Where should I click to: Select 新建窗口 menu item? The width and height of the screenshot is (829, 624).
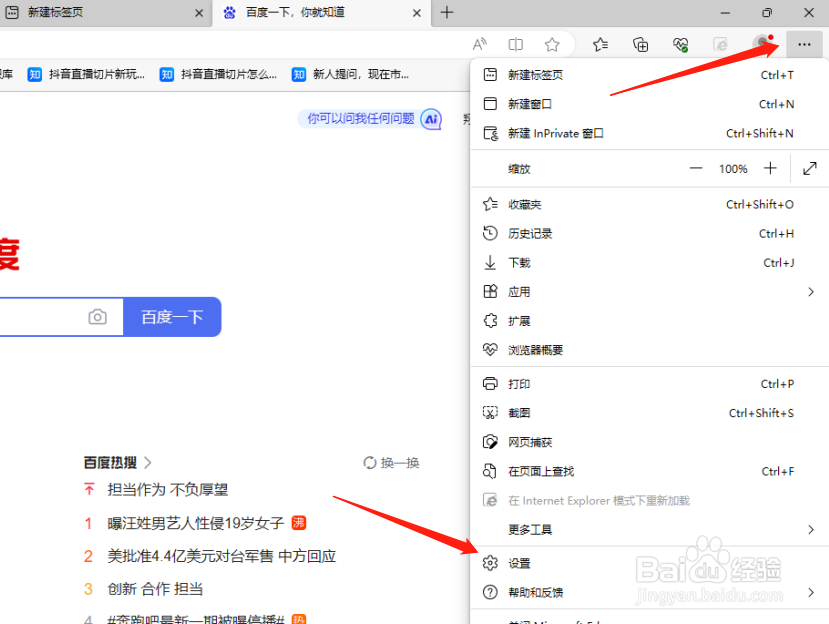tap(649, 104)
